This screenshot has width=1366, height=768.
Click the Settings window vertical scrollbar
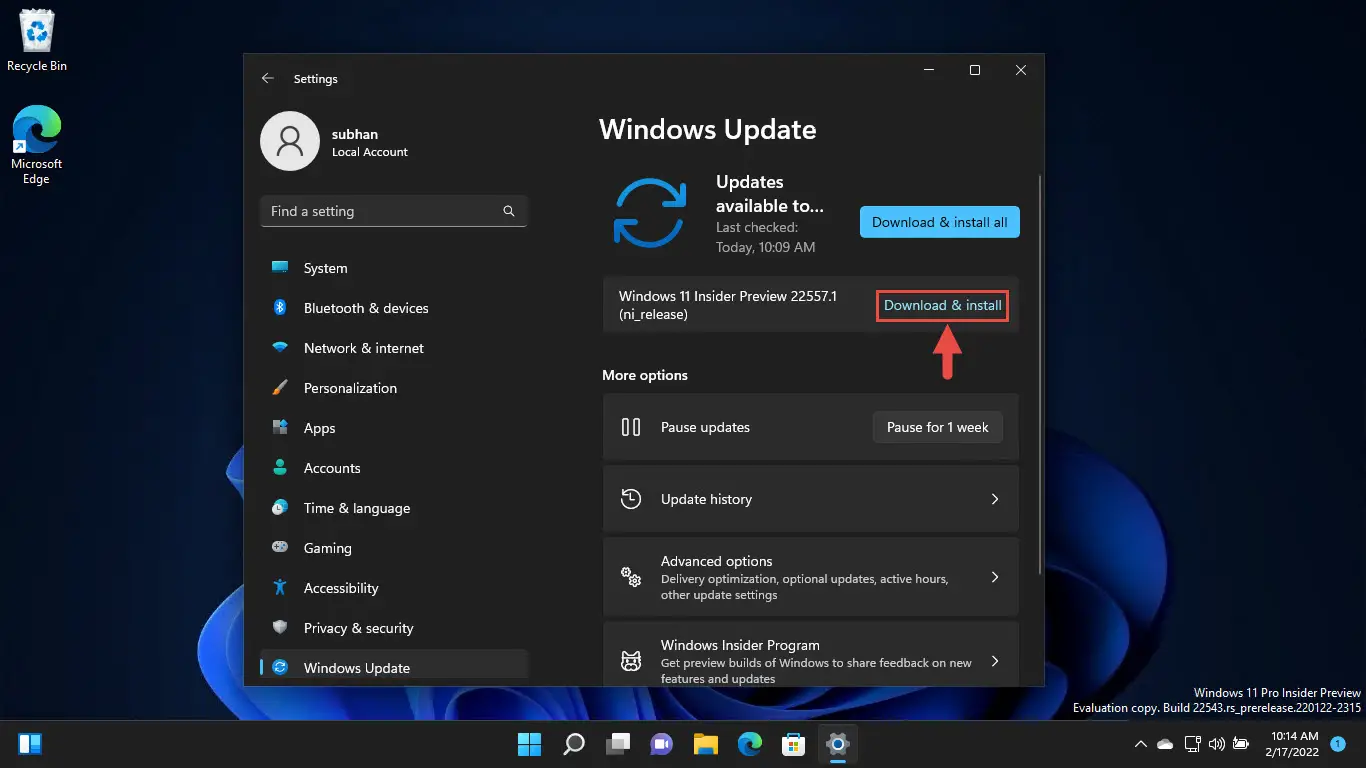pos(1041,373)
